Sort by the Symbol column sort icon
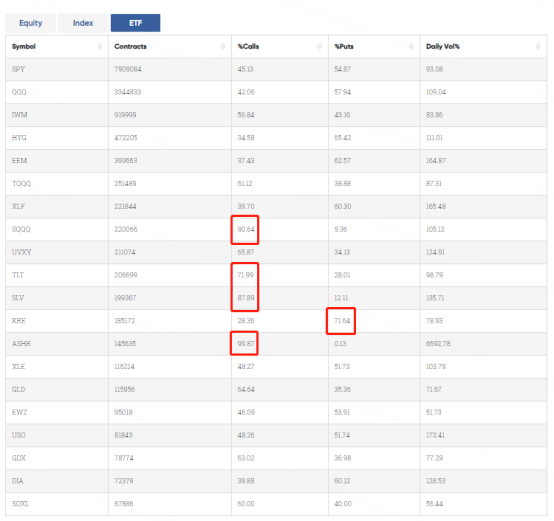The width and height of the screenshot is (554, 521). click(100, 46)
